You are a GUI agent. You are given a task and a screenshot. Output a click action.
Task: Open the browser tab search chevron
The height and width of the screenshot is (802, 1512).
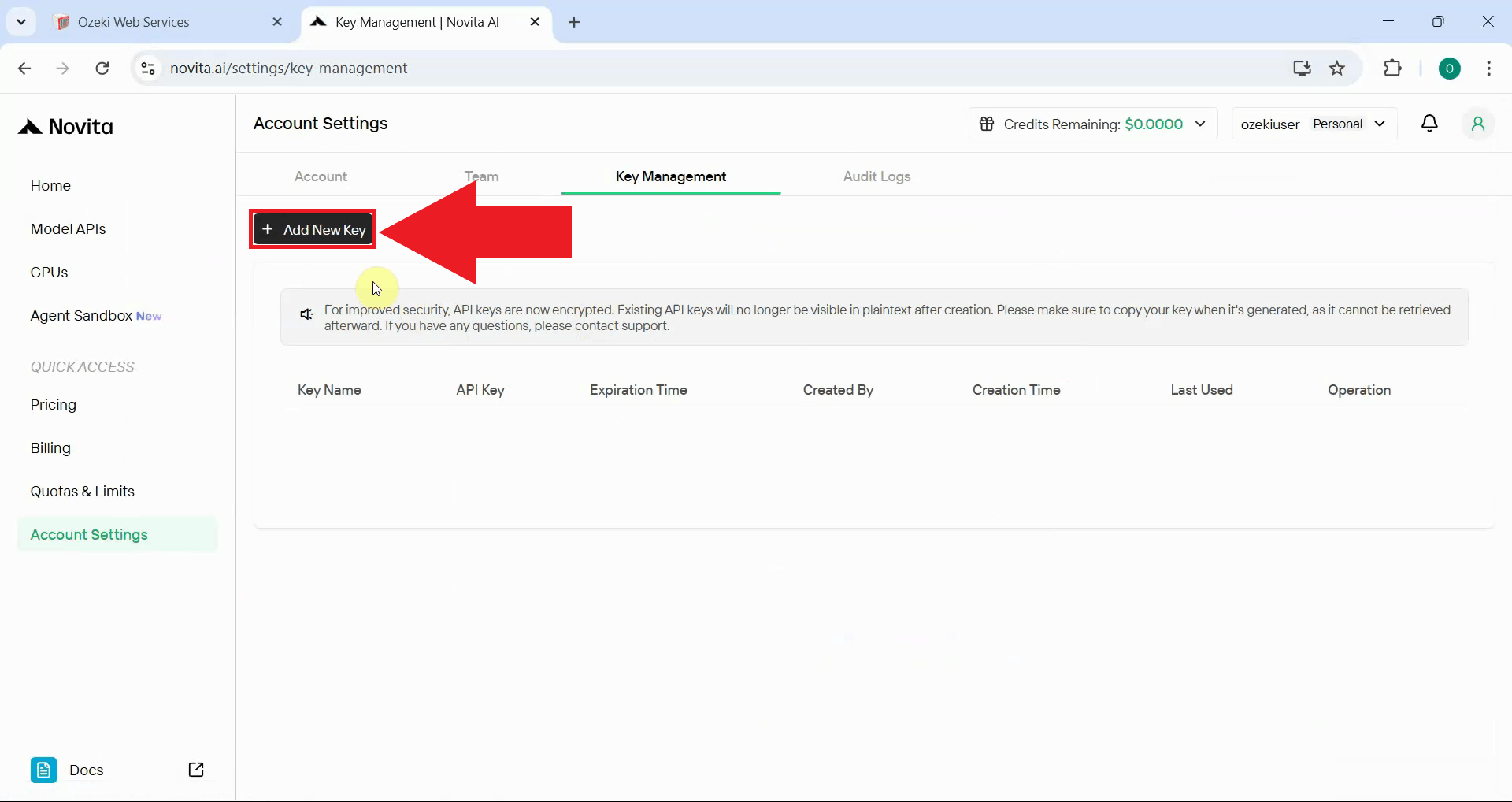coord(21,21)
